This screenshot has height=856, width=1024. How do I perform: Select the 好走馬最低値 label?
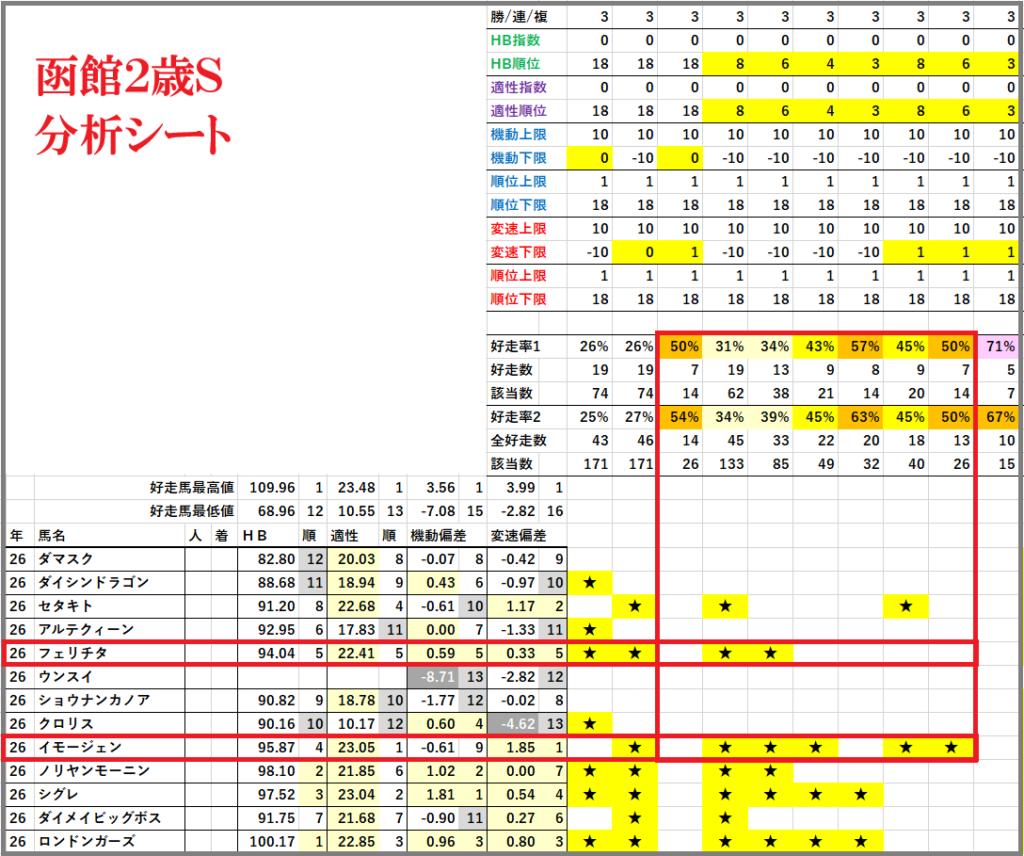[x=191, y=511]
